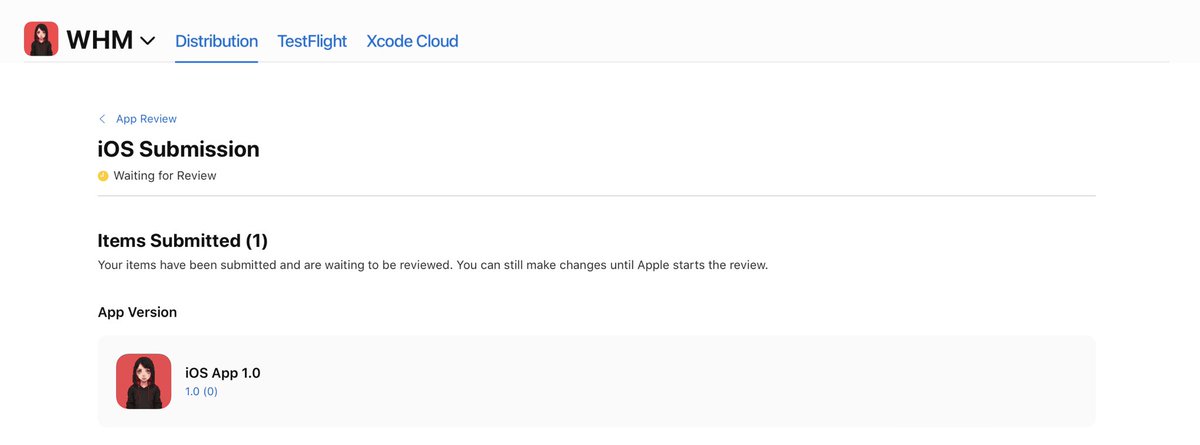This screenshot has height=445, width=1200.
Task: Click the WHM app icon in header
Action: pos(41,39)
